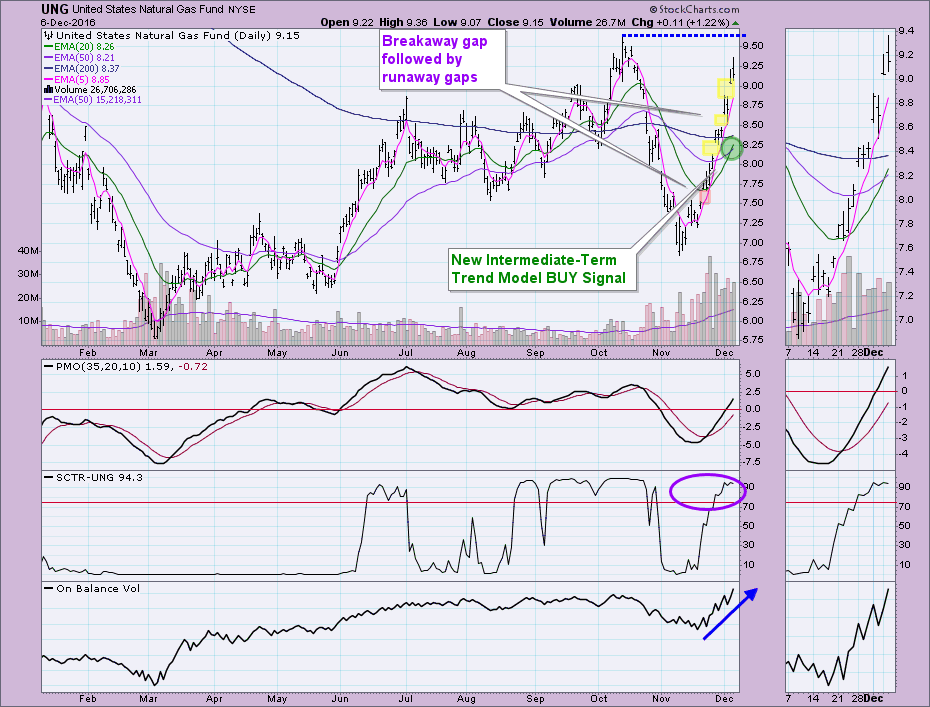Click the EMA(200) 8.37 legend entry
The height and width of the screenshot is (707, 930).
82,68
